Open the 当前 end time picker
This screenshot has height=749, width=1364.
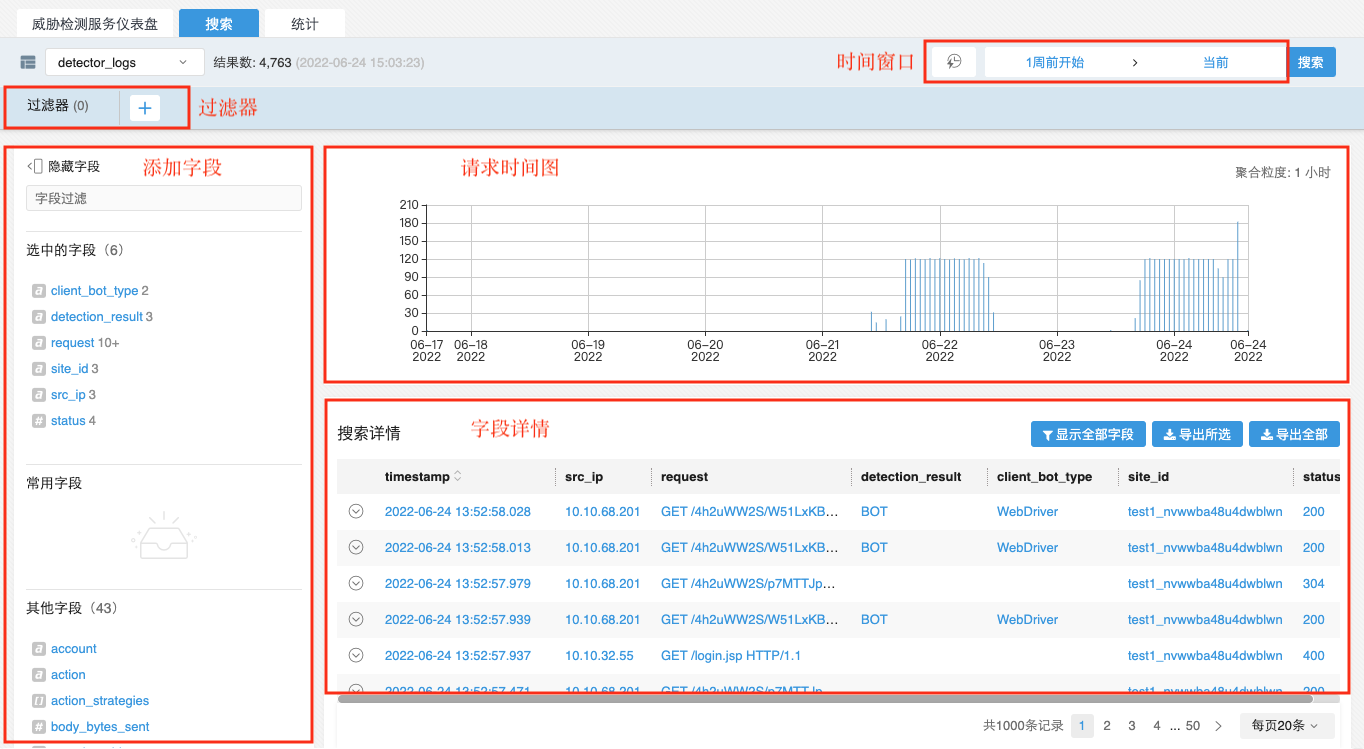coord(1215,62)
